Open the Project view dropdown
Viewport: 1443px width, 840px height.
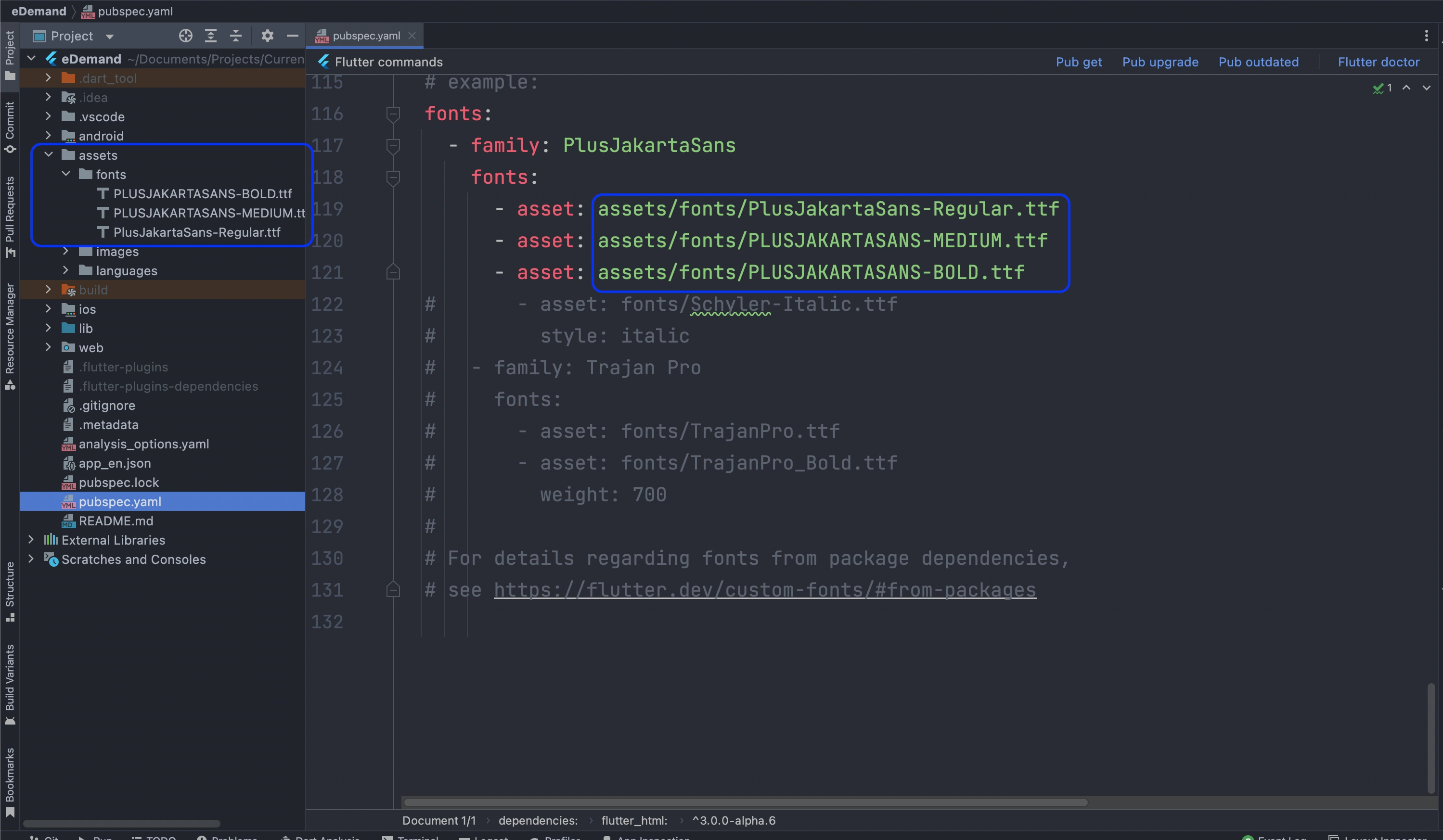pyautogui.click(x=109, y=37)
